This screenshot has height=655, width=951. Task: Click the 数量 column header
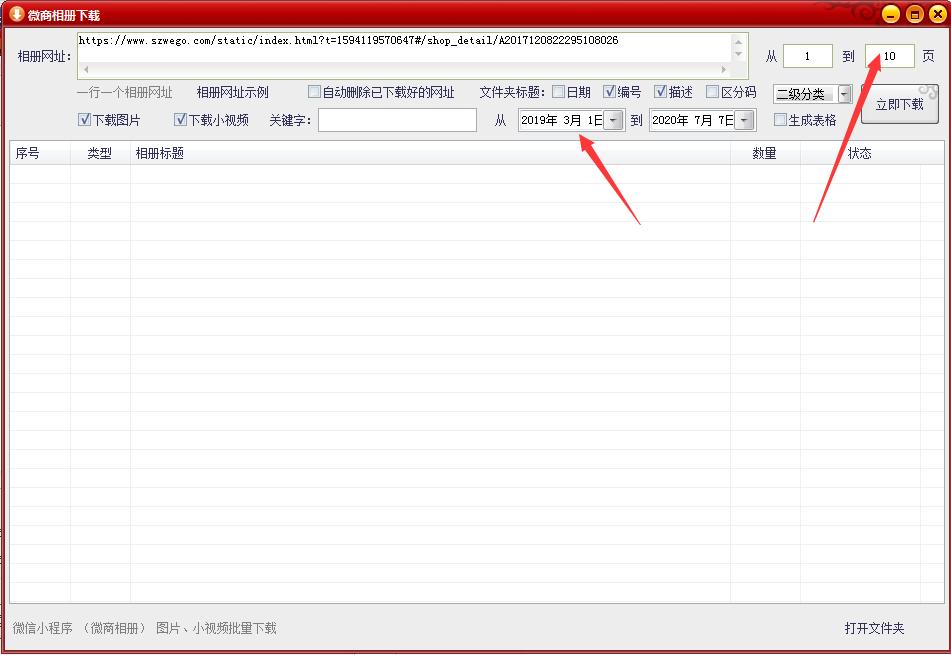[765, 153]
